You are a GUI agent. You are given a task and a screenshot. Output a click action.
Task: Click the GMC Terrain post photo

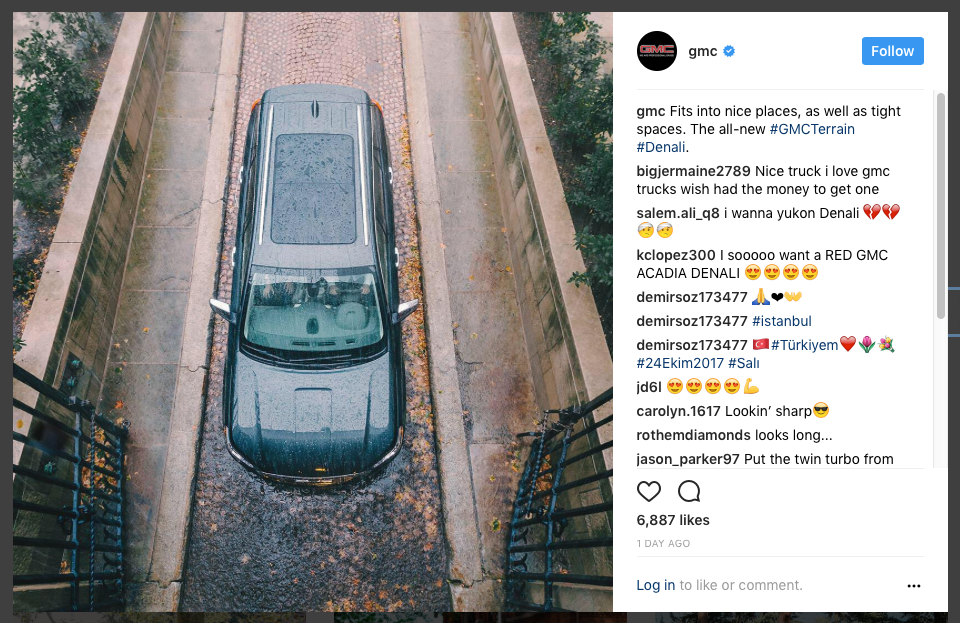(313, 312)
